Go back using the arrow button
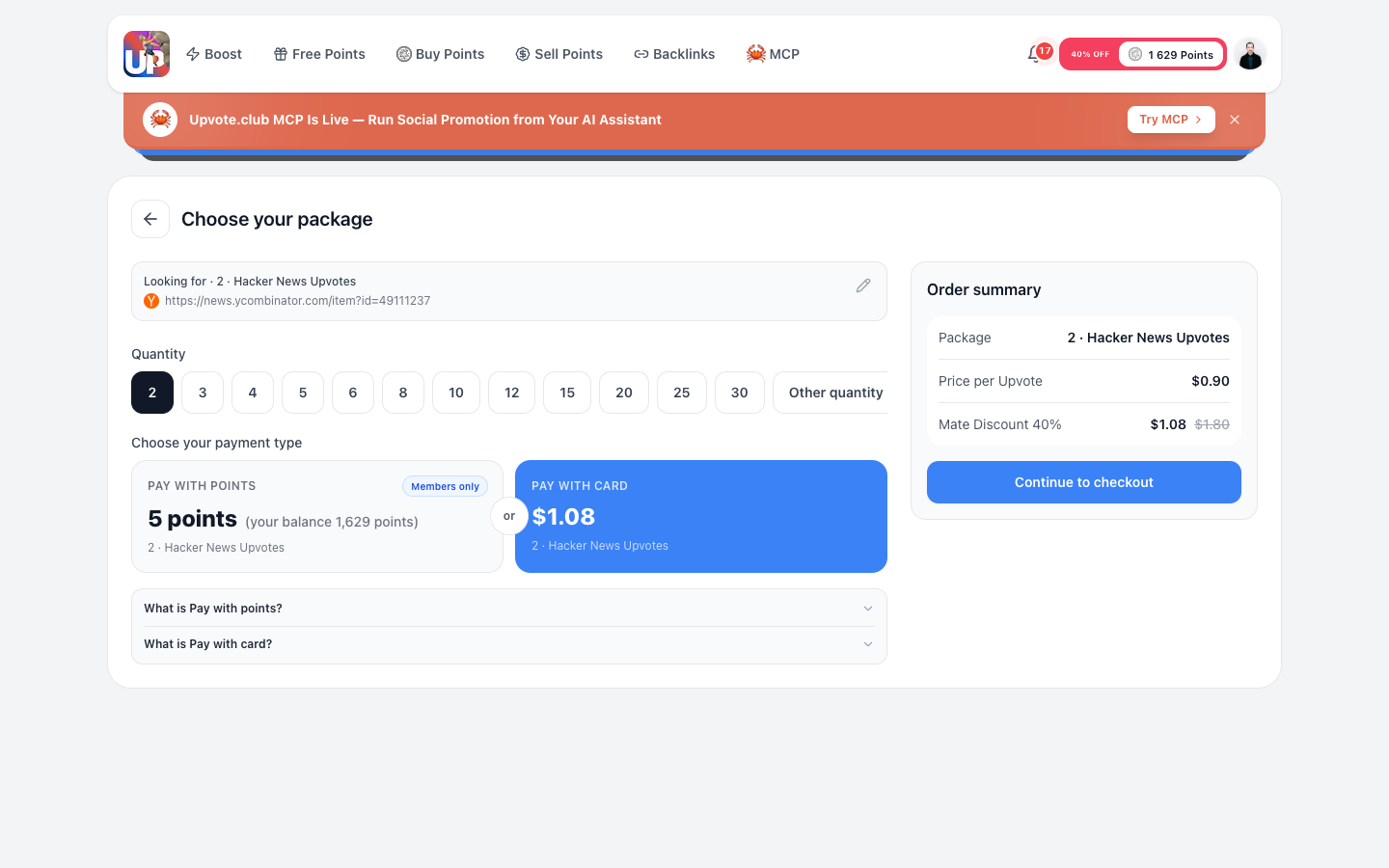 [150, 219]
